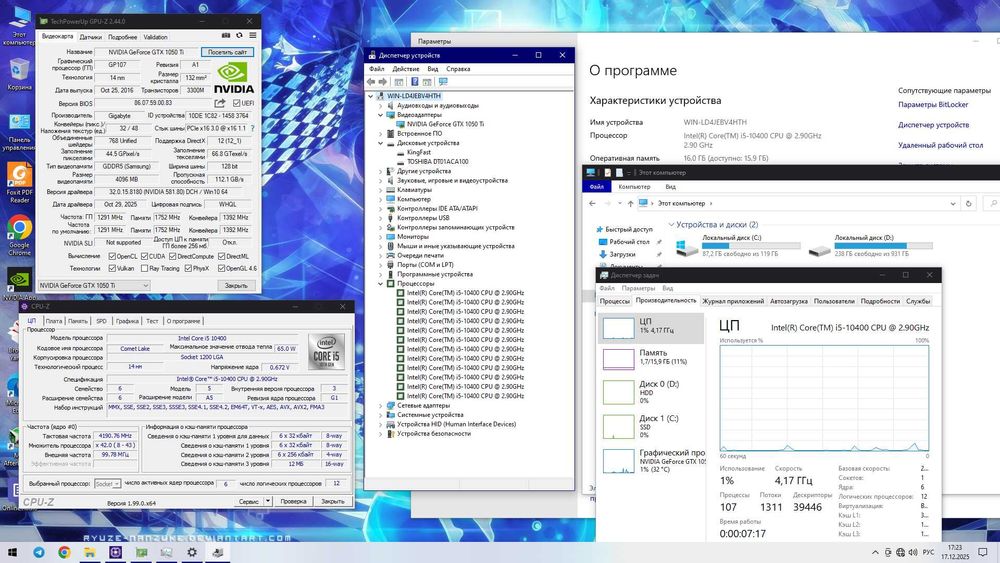Open the GPU-Z hamburger menu
1000x563 pixels.
253,36
